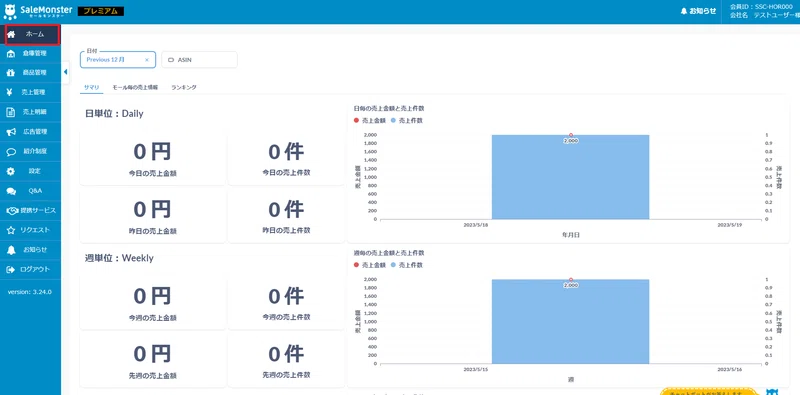800x395 pixels.
Task: Collapse the sidebar with the arrow handle
Action: point(65,72)
